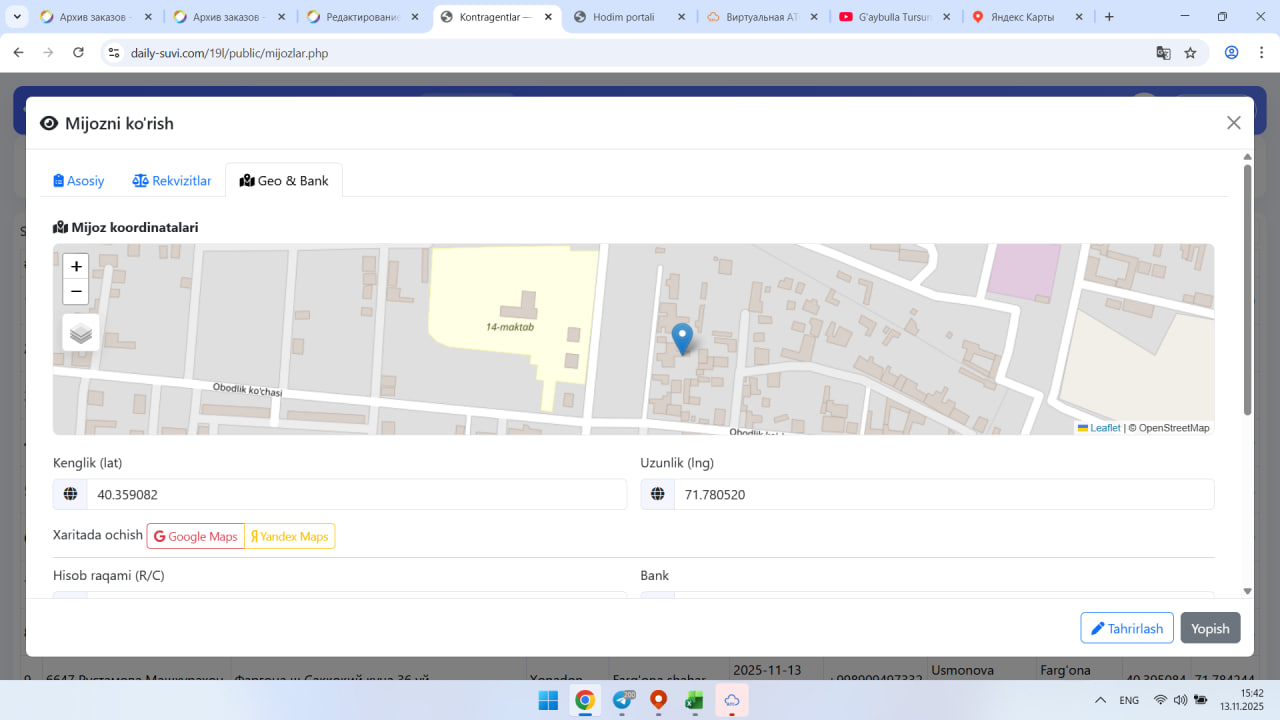Click the Uzunlik longitude field
This screenshot has width=1280, height=720.
(944, 494)
